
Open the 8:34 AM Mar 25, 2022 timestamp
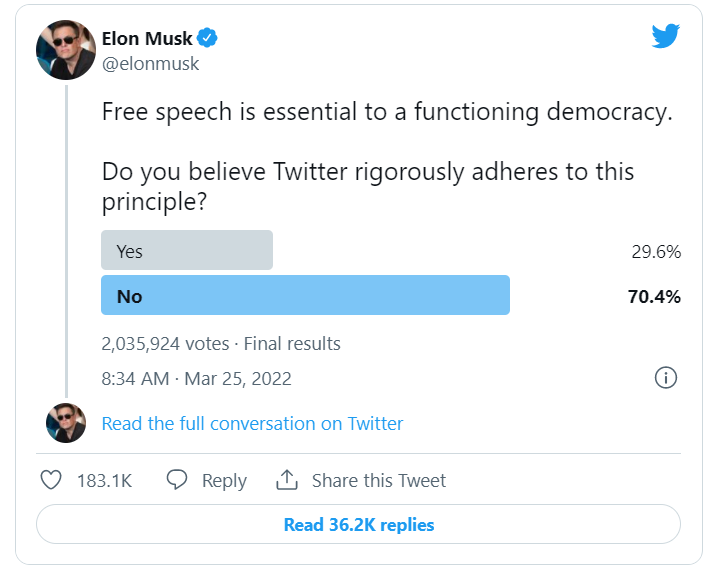[x=196, y=379]
